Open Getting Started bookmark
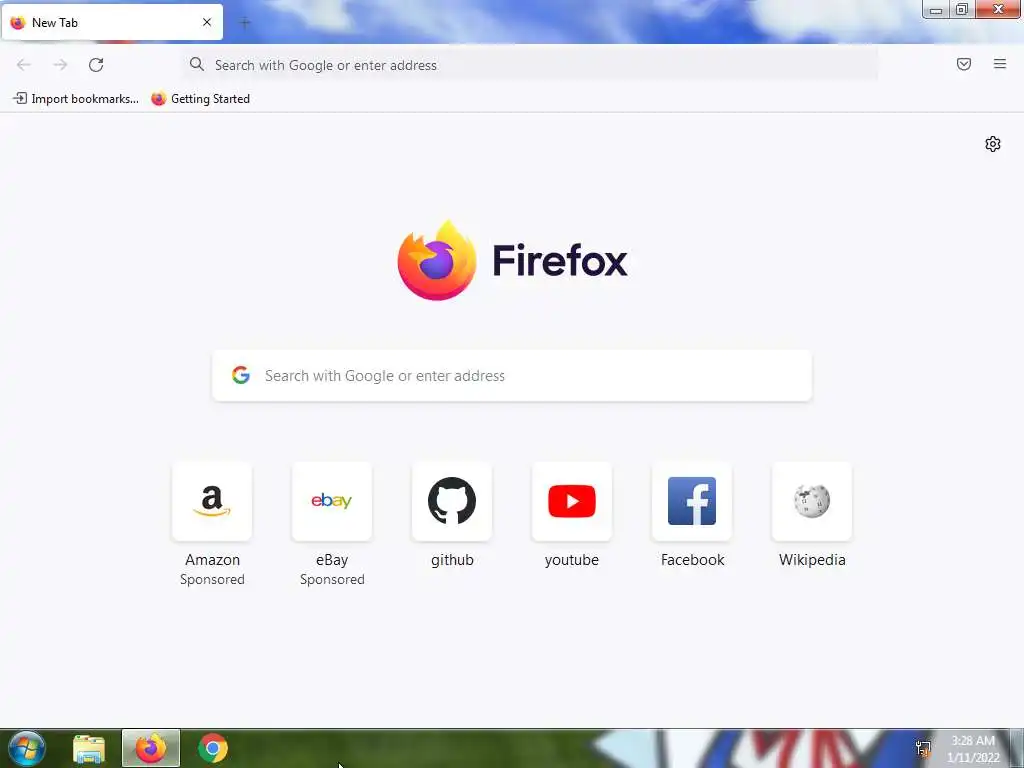Image resolution: width=1024 pixels, height=768 pixels. click(200, 99)
